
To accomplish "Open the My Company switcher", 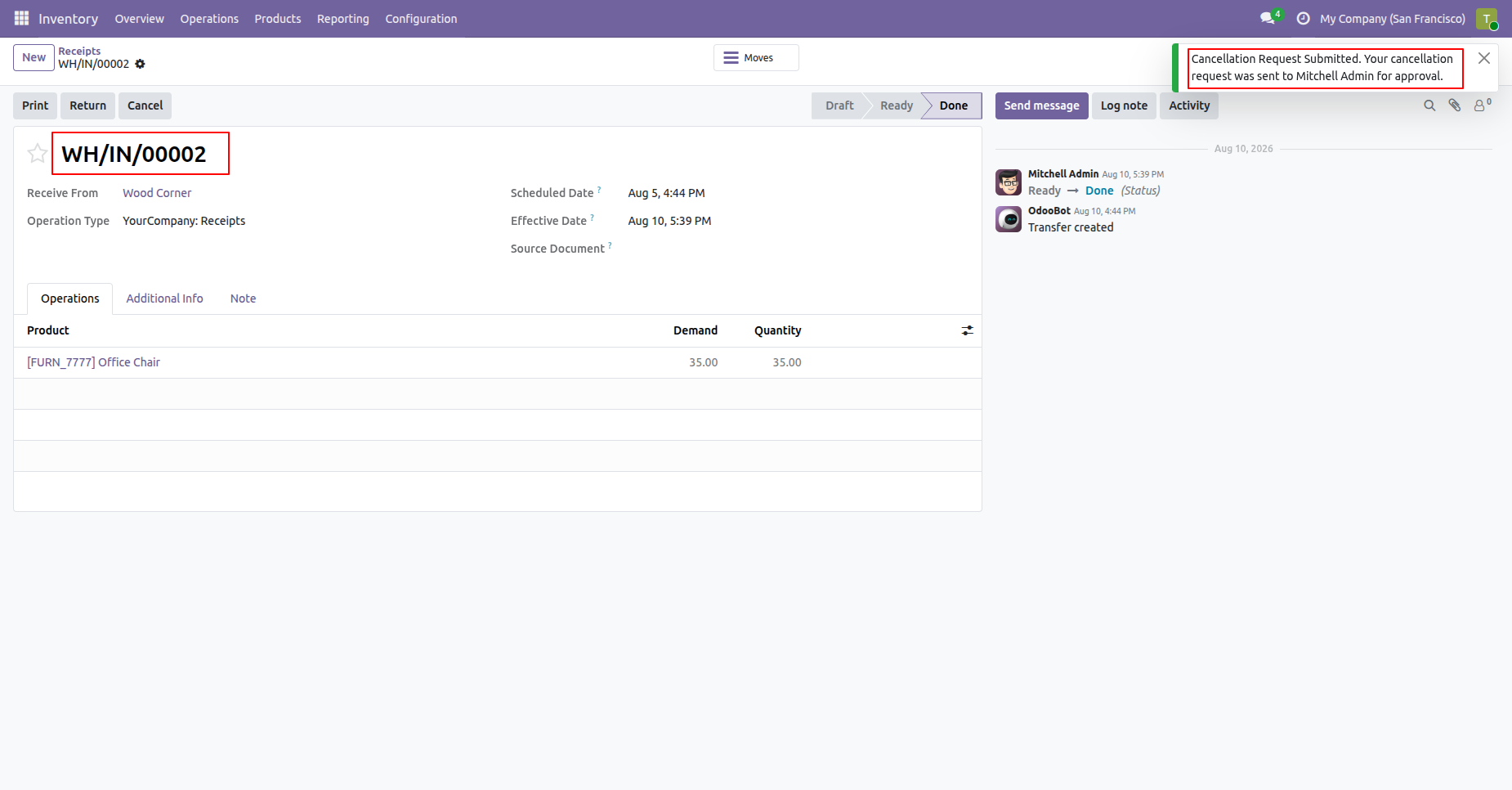I will click(x=1393, y=18).
